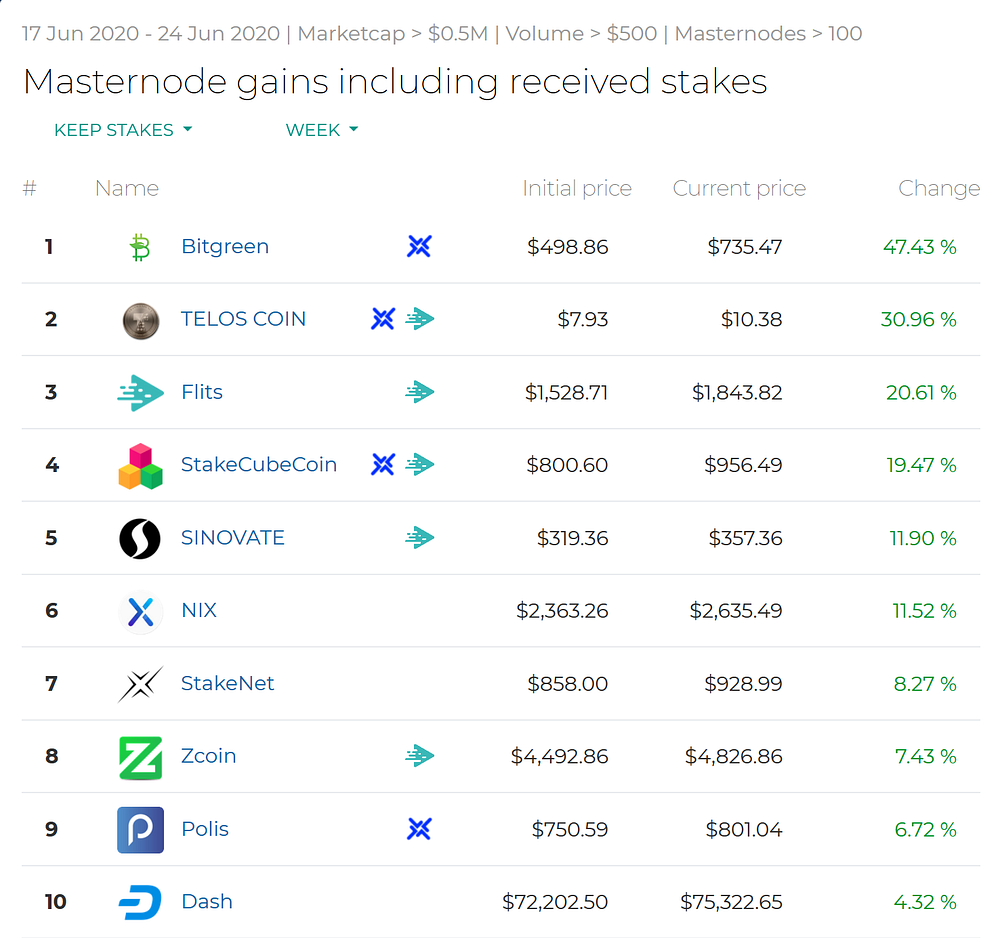Click the Initial price column header

click(577, 188)
